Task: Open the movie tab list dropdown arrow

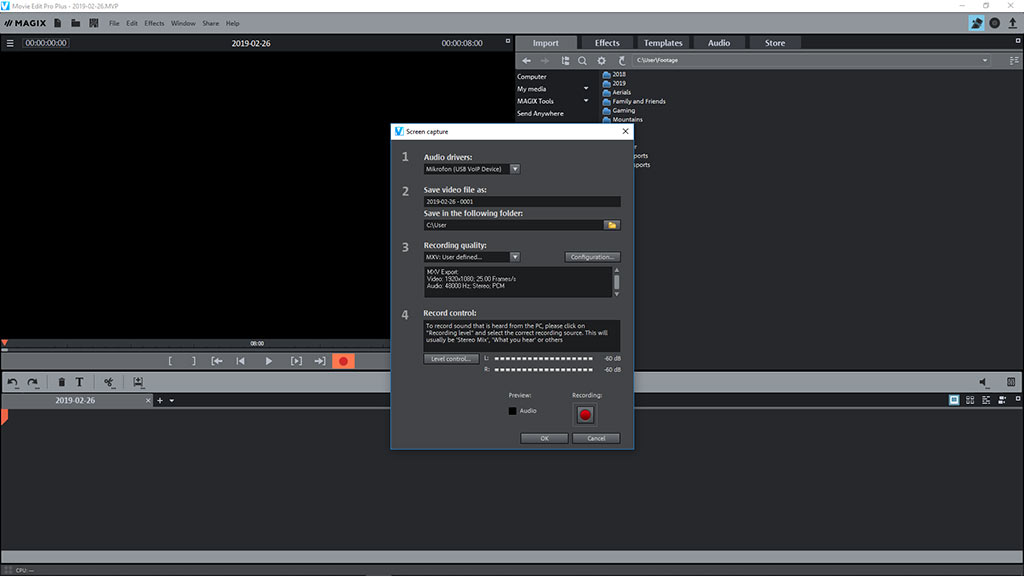Action: [172, 401]
